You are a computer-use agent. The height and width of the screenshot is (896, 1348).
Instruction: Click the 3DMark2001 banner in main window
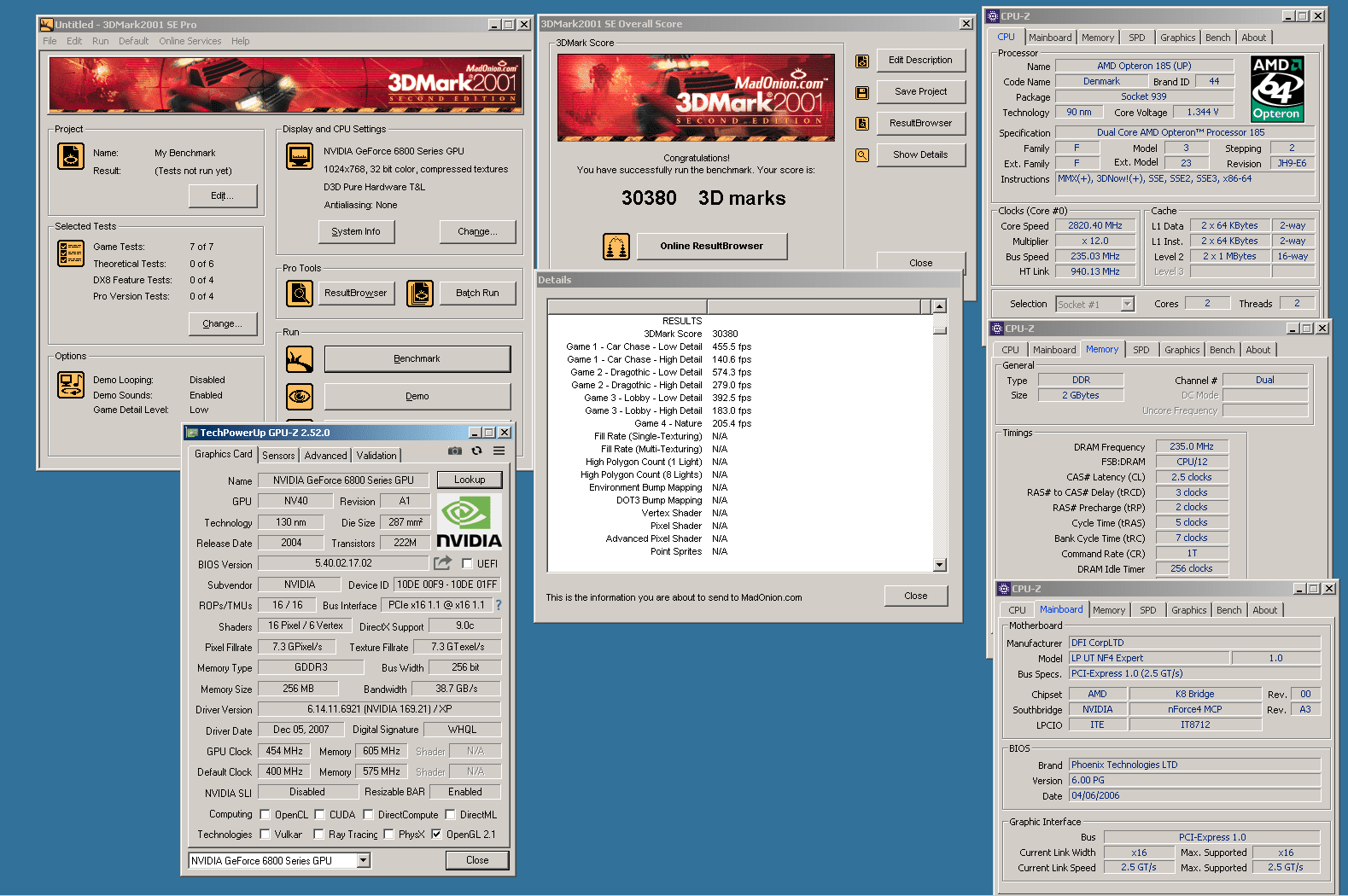(285, 84)
